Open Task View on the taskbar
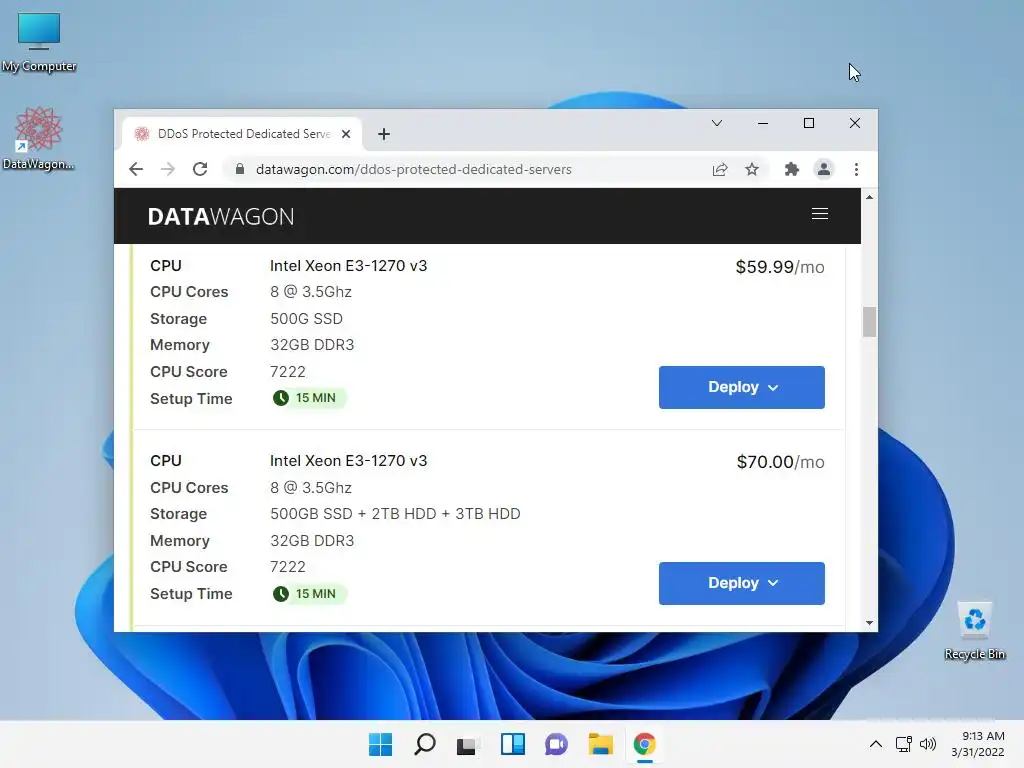The height and width of the screenshot is (768, 1024). point(468,744)
